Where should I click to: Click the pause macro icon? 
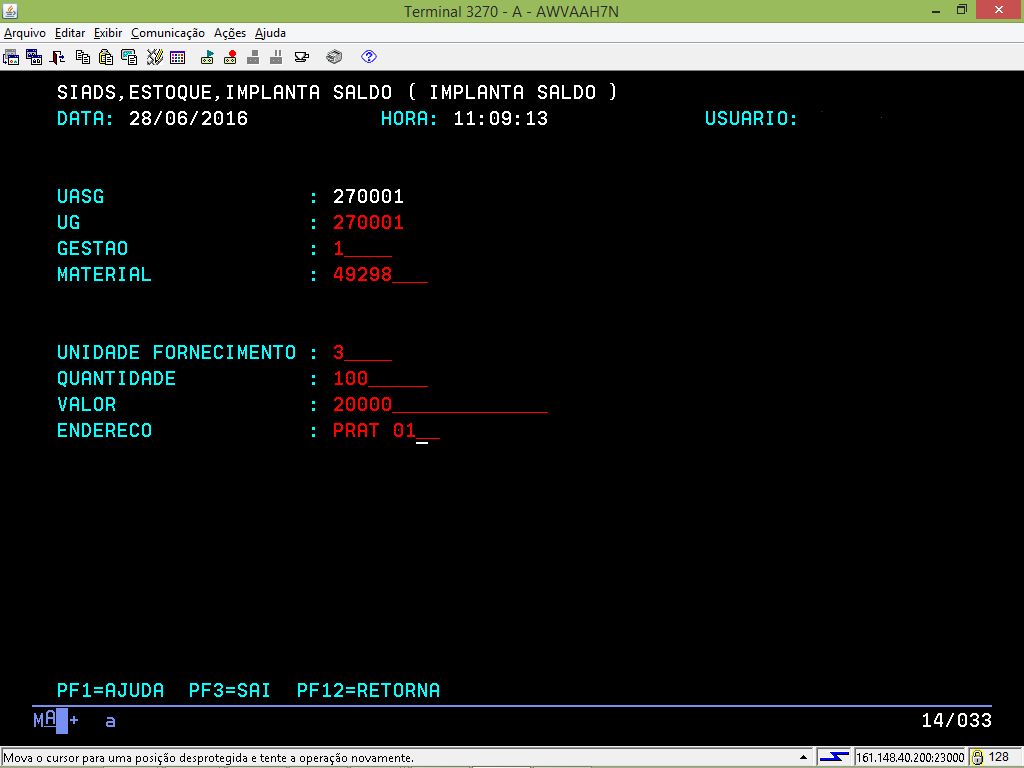click(276, 57)
